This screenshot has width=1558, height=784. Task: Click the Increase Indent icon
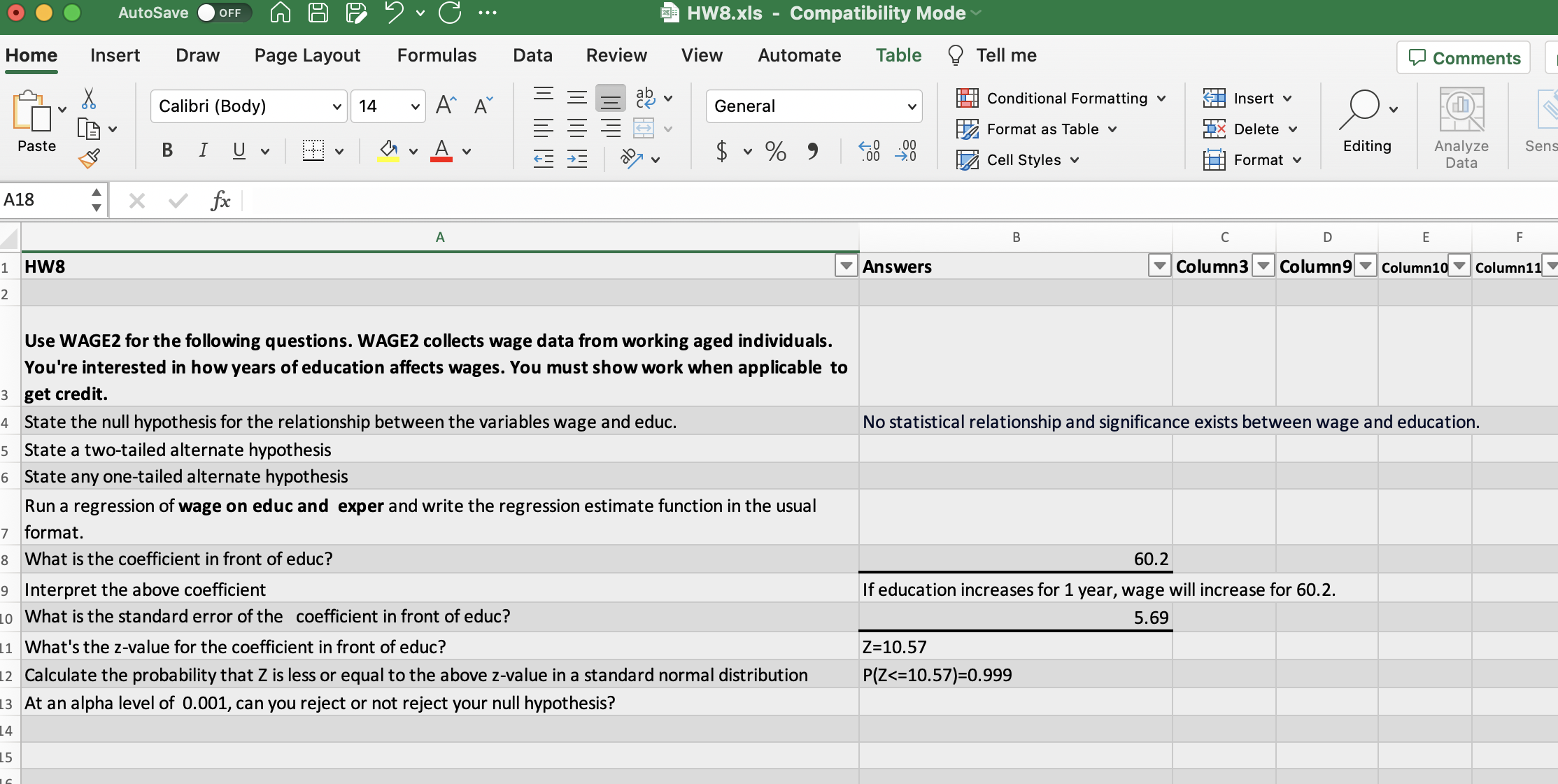576,159
